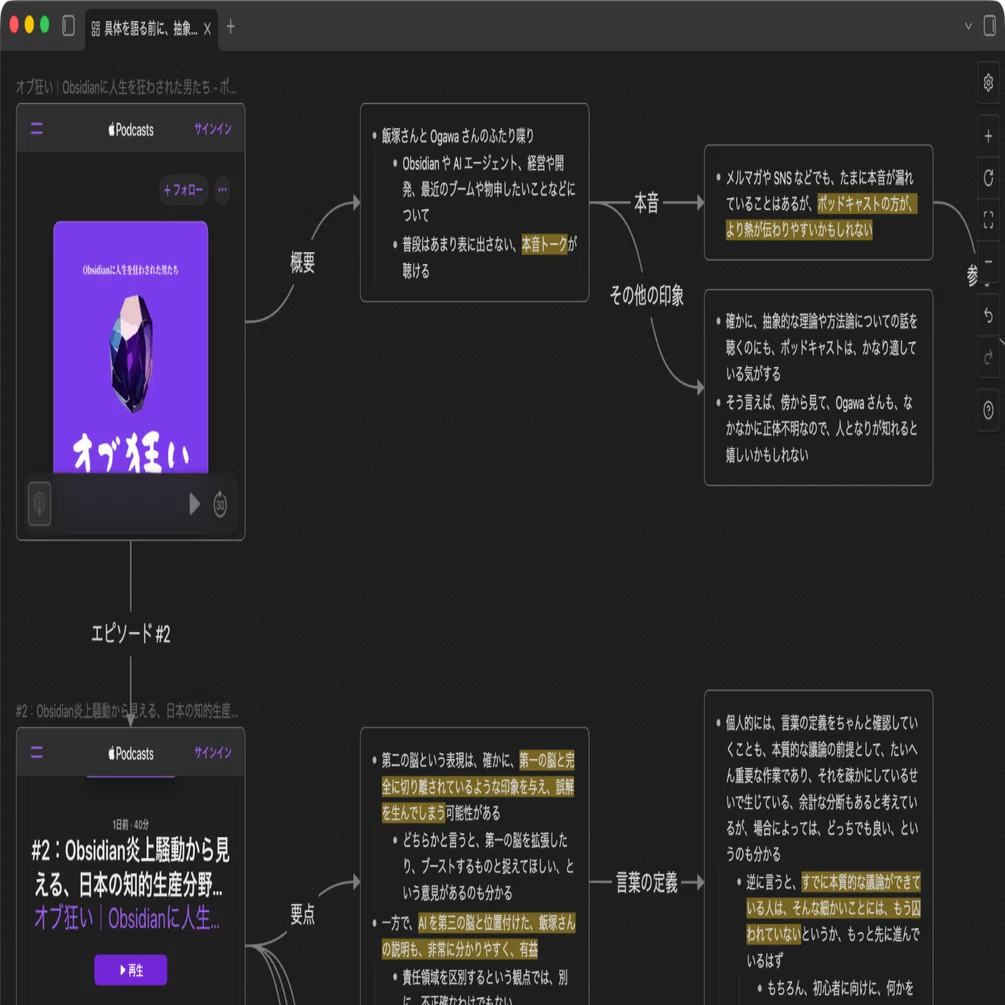Click サインイン in top Podcasts card
Viewport: 1005px width, 1005px height.
pos(213,129)
